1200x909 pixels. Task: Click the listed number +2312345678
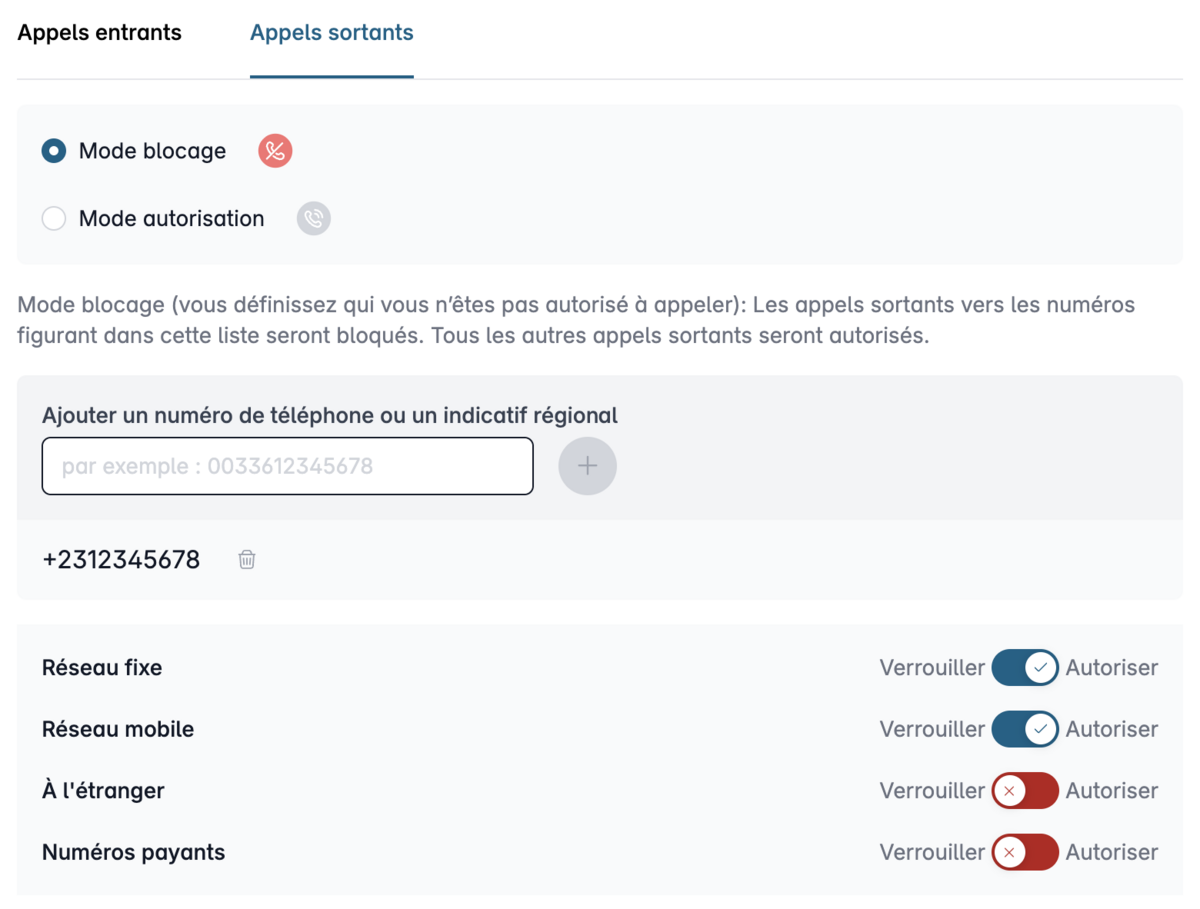(121, 560)
